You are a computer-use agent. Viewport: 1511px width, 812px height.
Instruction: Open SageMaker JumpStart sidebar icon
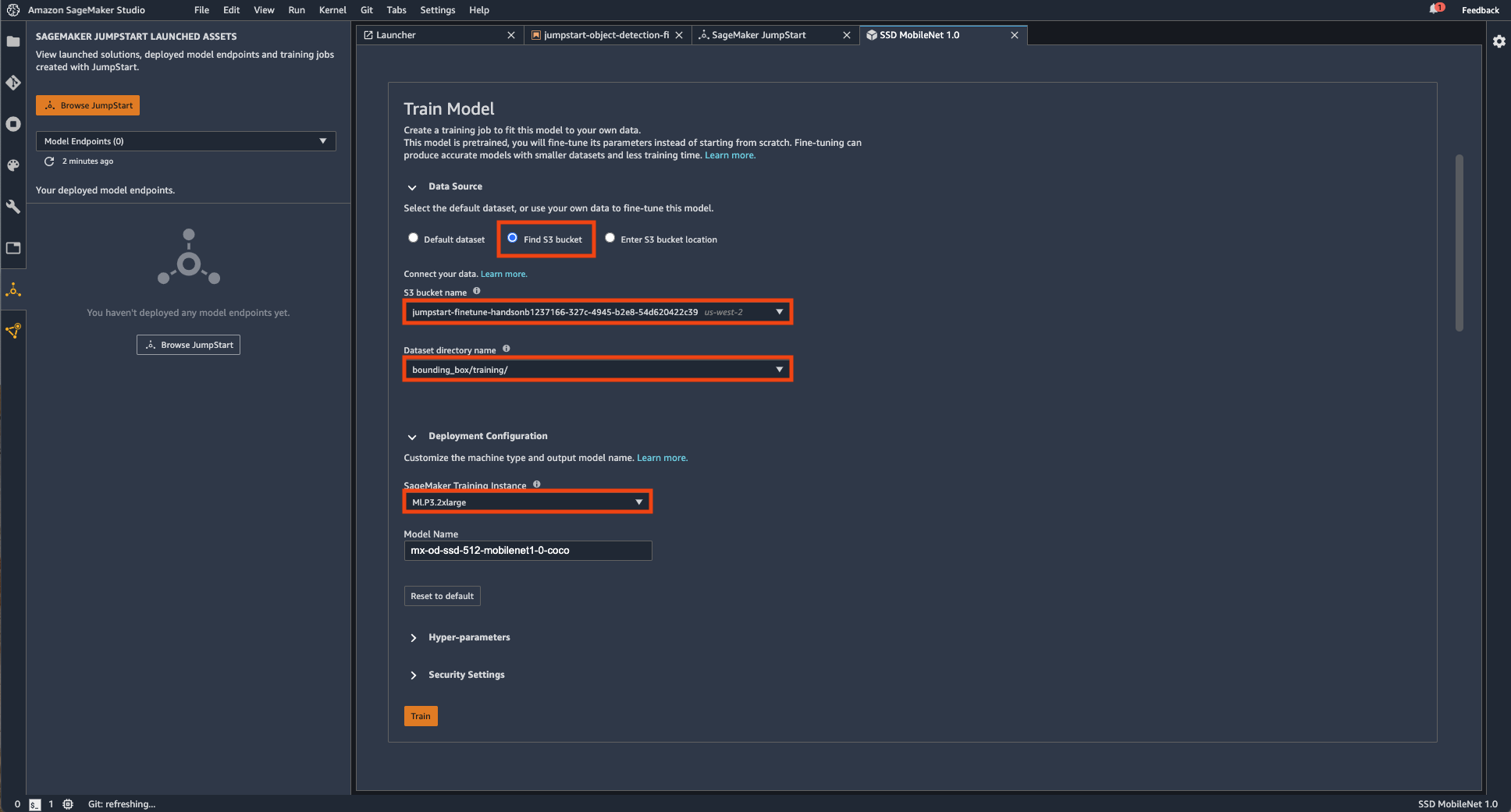[x=13, y=290]
